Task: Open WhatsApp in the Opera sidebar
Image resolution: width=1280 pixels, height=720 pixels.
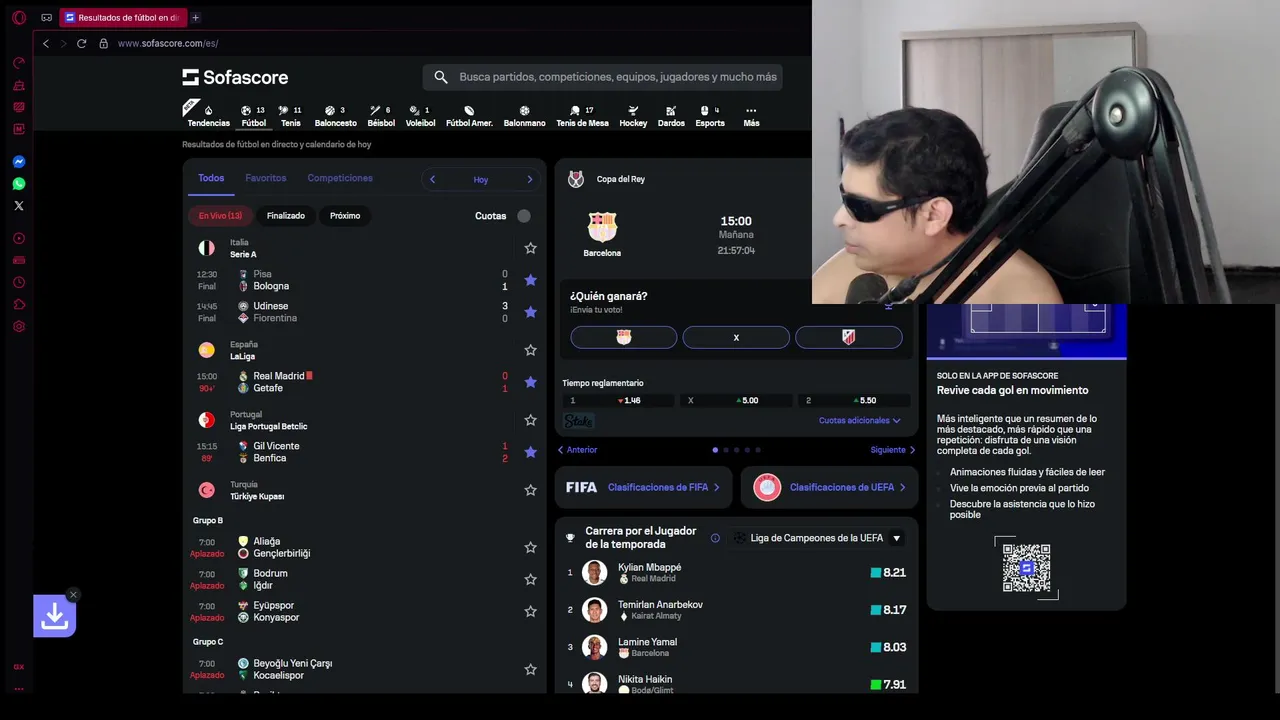Action: coord(19,184)
